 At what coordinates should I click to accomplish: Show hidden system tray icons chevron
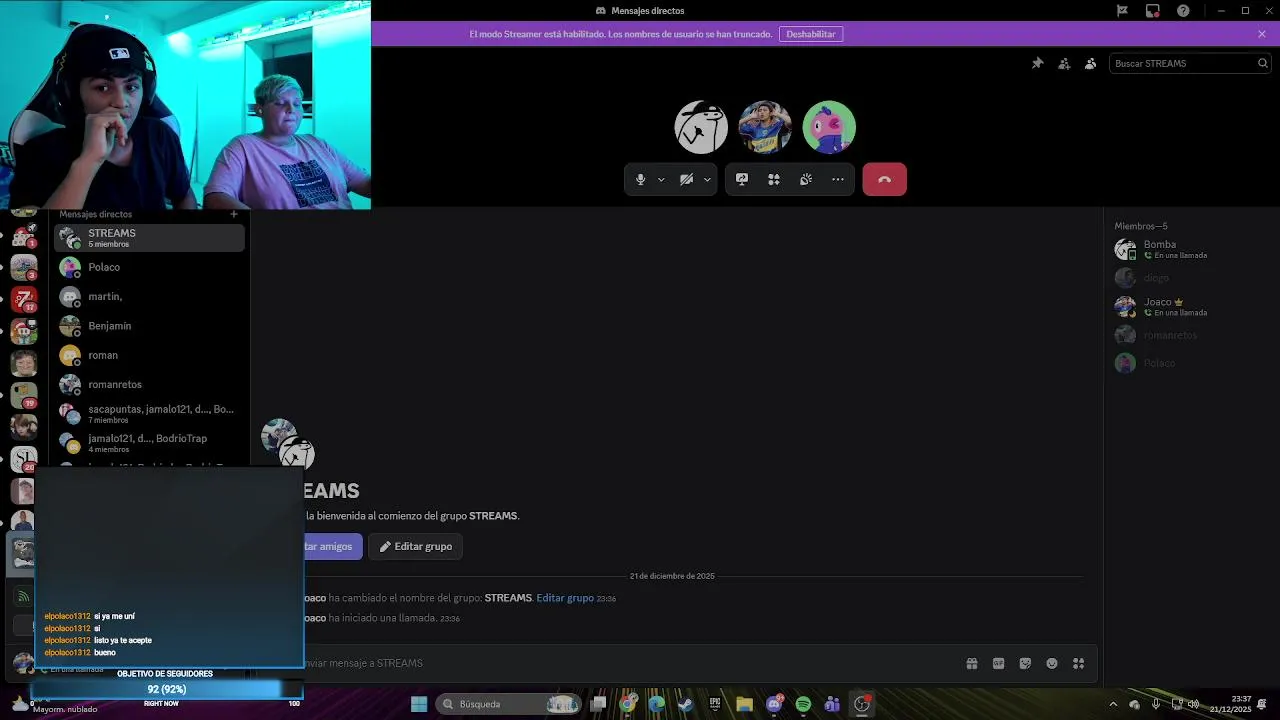[x=1113, y=704]
